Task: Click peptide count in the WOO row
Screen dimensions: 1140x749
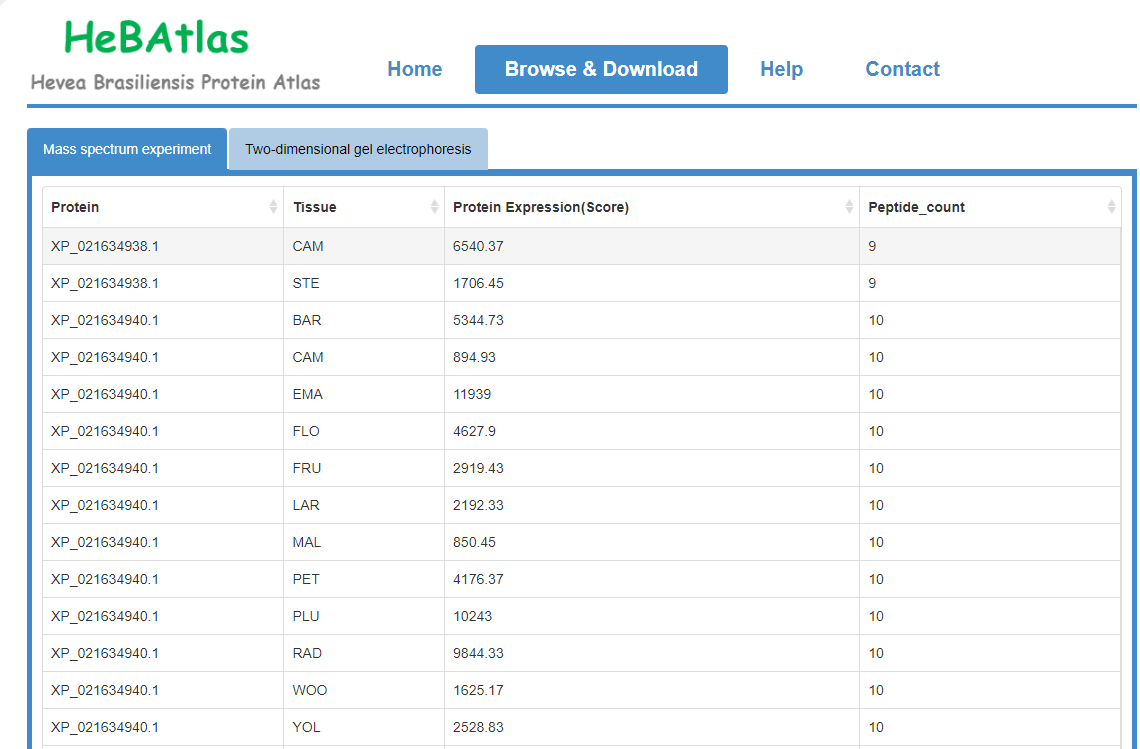Action: pyautogui.click(x=876, y=690)
